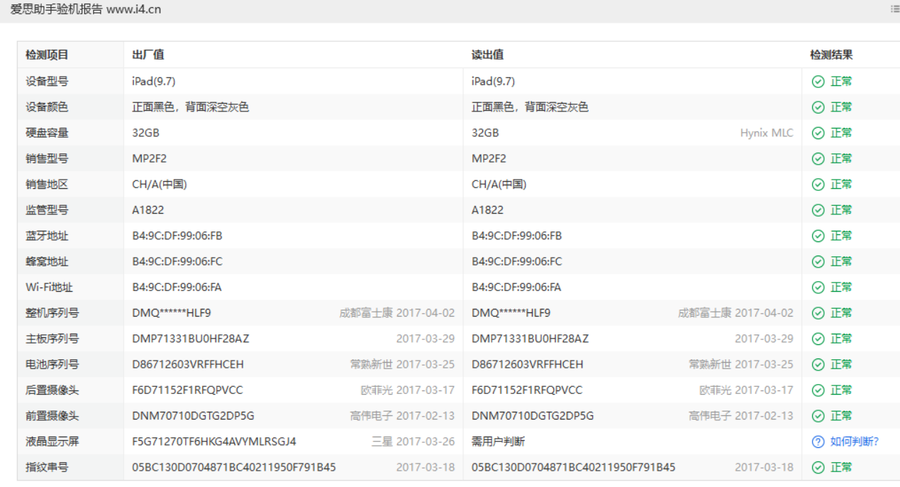Click the 出厂值 column header
Screen dimensions: 900x487
click(x=148, y=55)
